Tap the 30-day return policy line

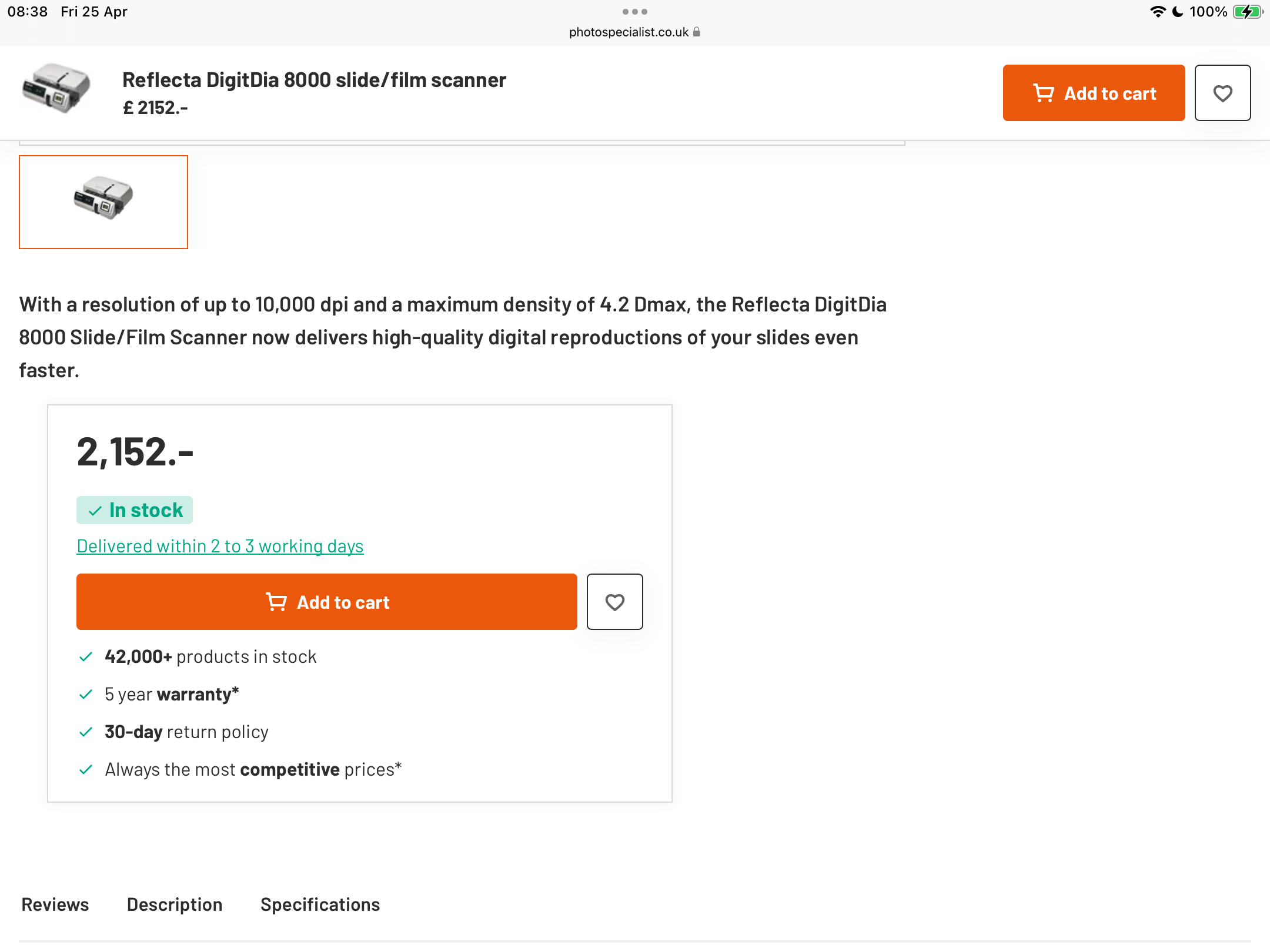click(x=186, y=732)
